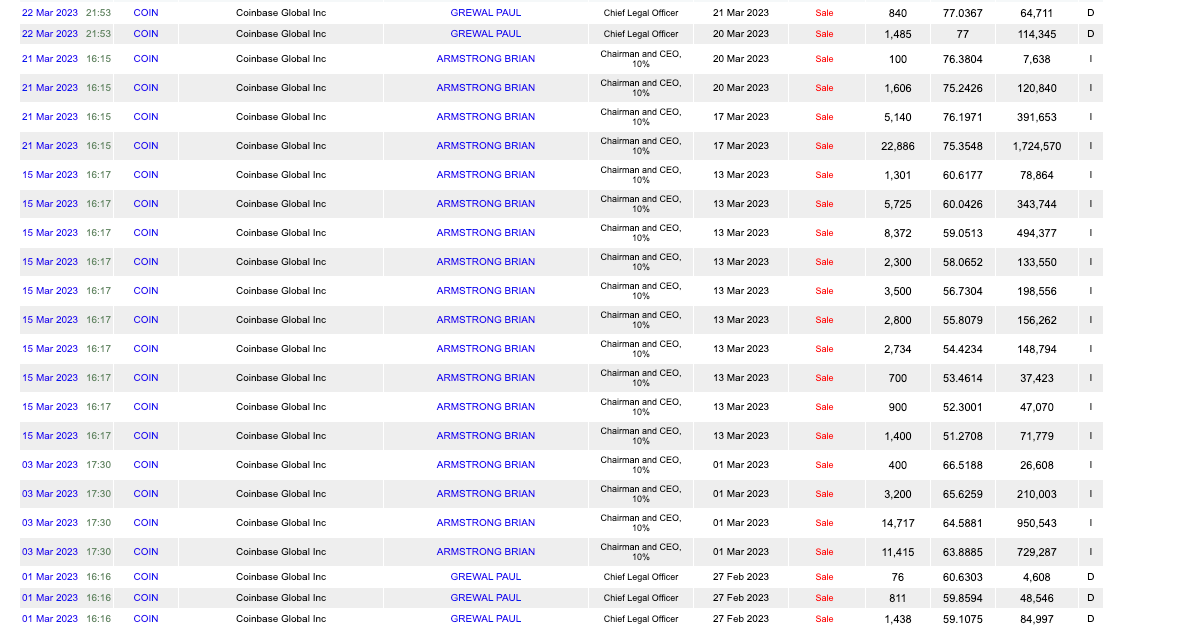
Task: Select the share count 3,500
Action: click(898, 291)
